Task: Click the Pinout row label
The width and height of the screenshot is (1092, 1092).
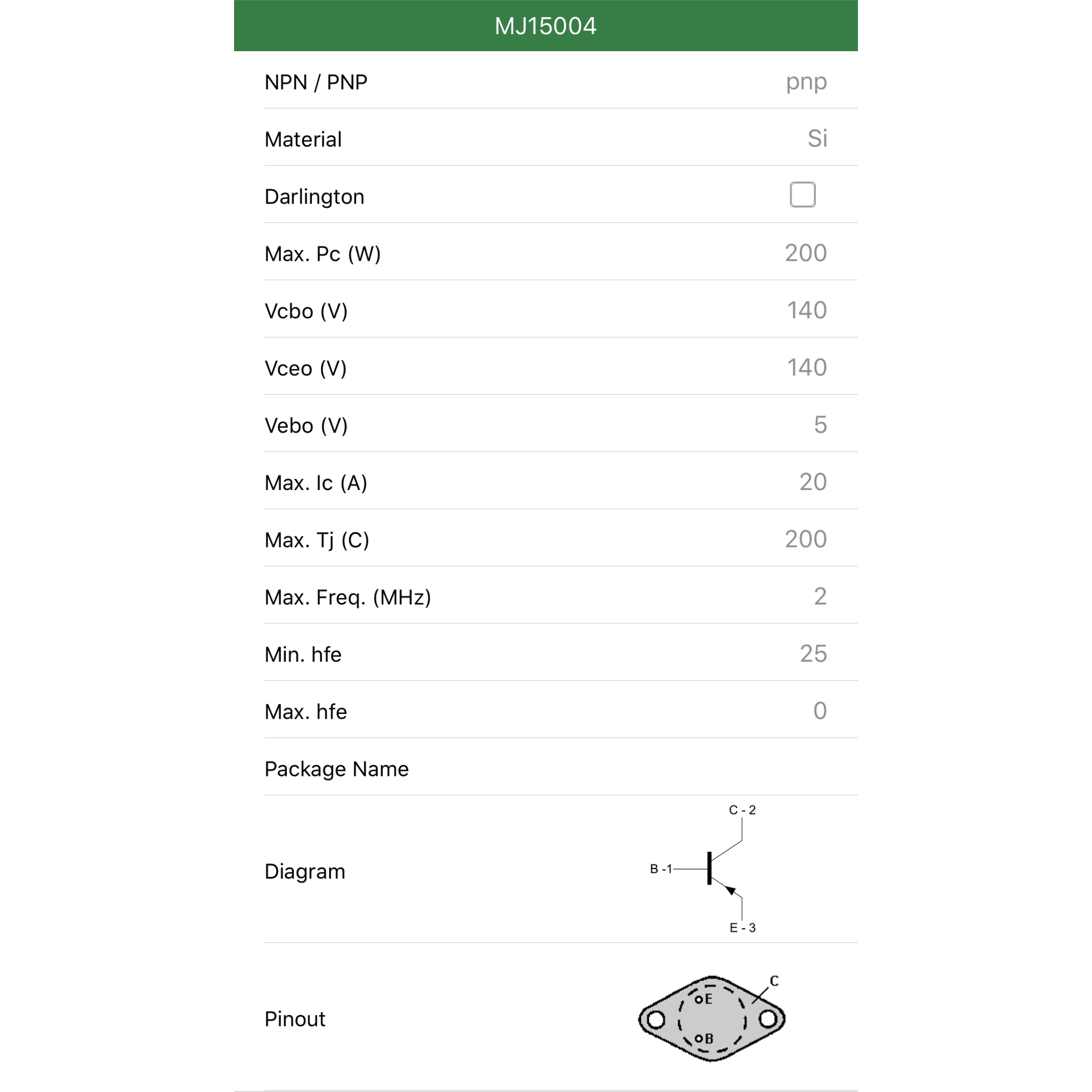Action: [294, 1019]
